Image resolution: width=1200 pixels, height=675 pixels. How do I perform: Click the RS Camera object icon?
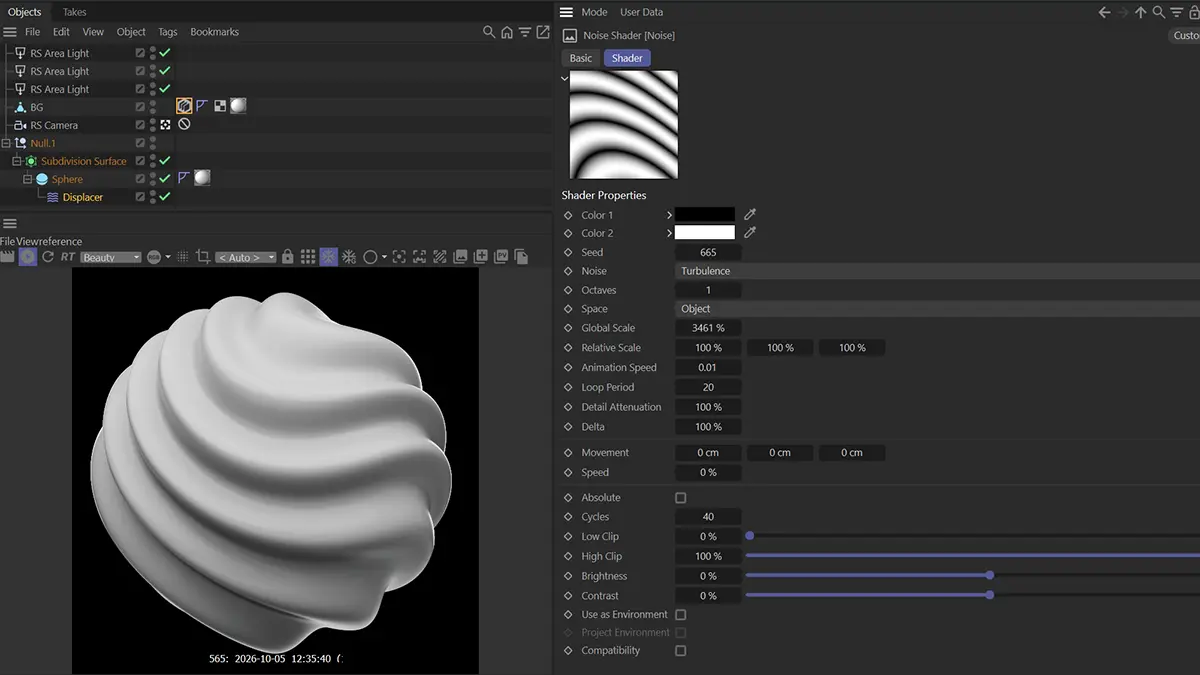point(20,125)
